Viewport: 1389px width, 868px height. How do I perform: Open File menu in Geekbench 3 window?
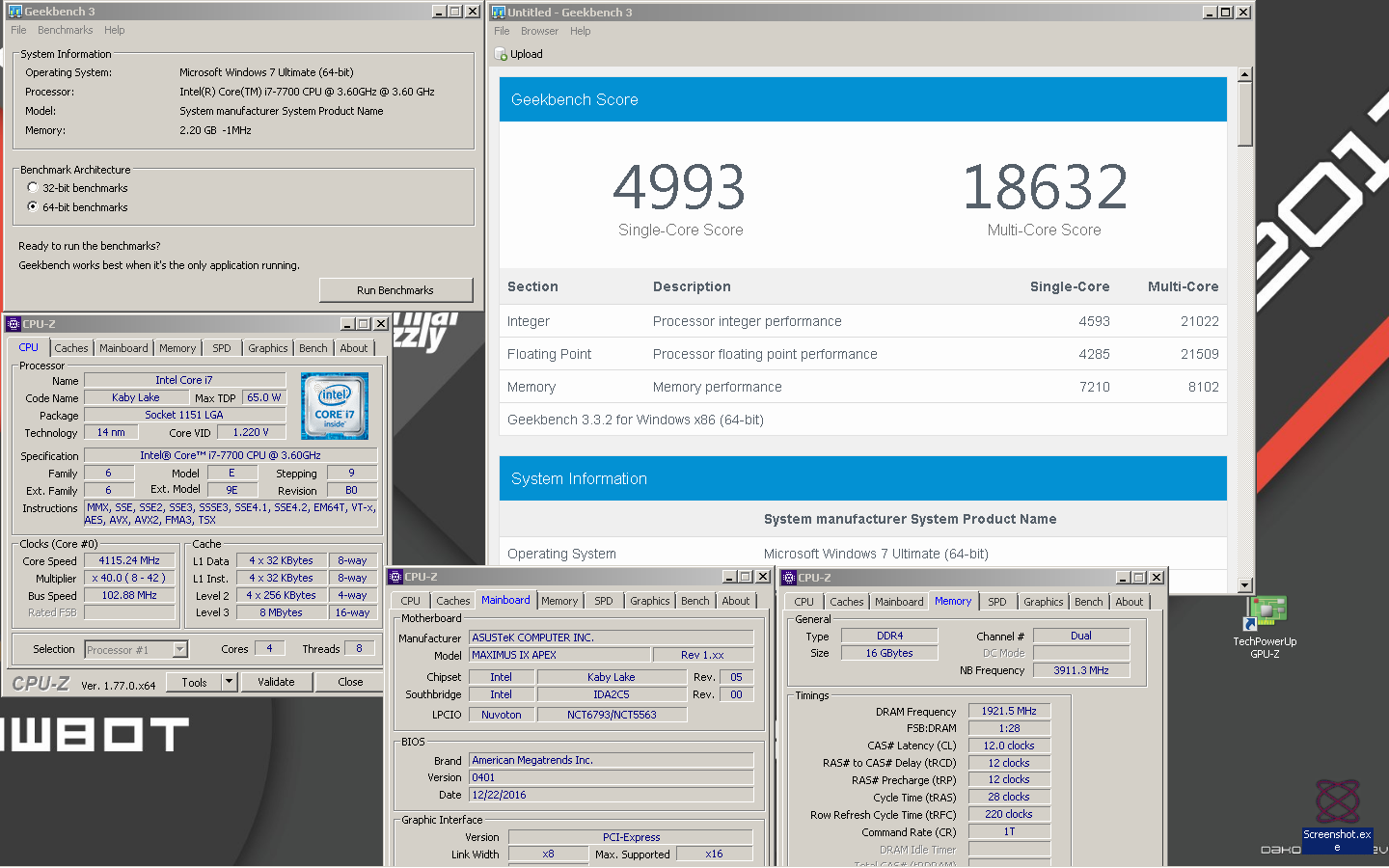[x=18, y=30]
